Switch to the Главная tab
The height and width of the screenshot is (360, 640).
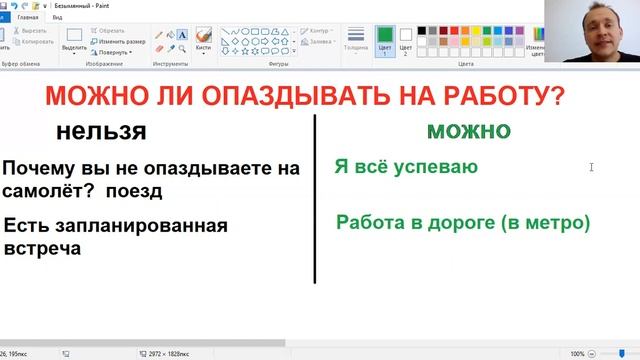(28, 18)
